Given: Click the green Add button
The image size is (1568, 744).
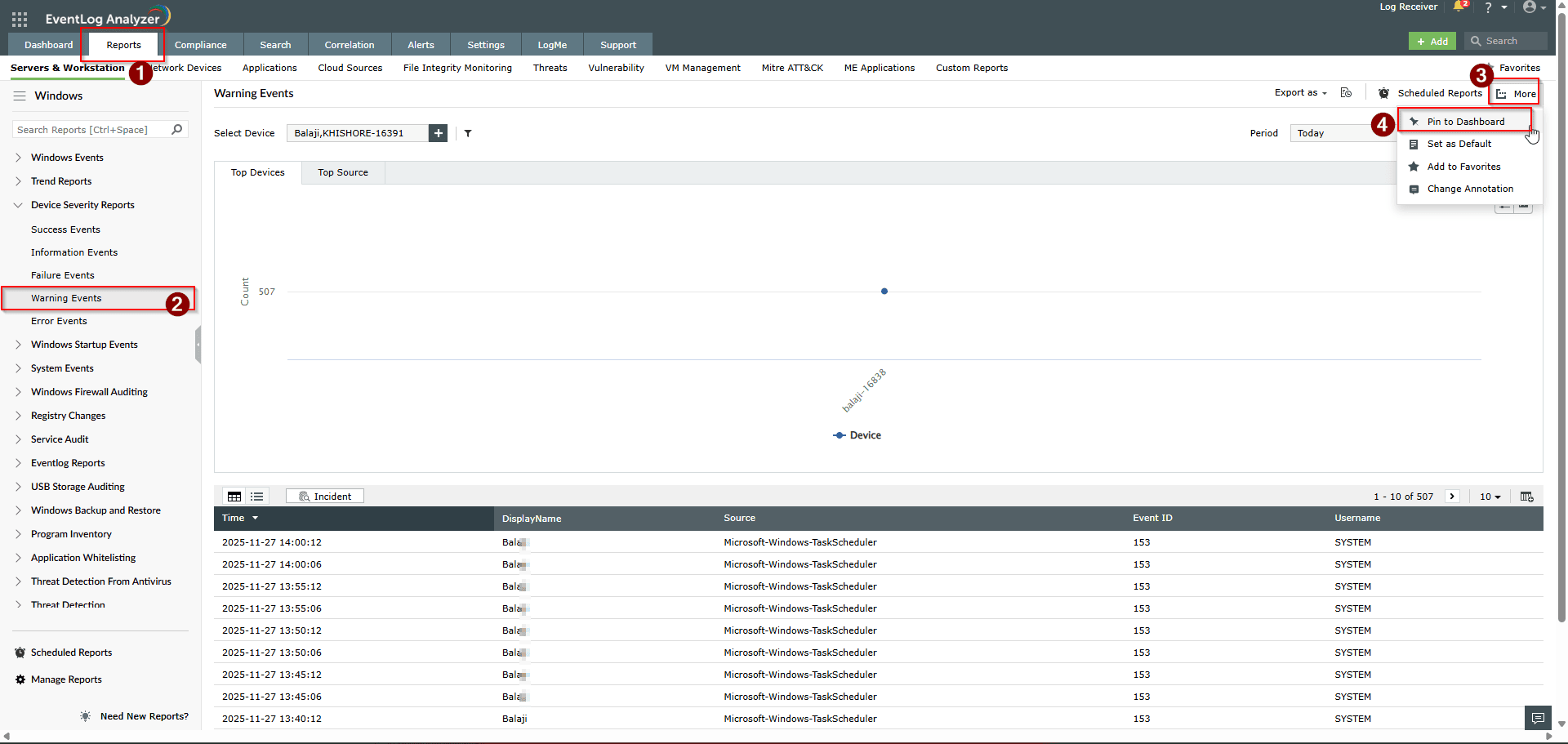Looking at the screenshot, I should click(x=1432, y=41).
